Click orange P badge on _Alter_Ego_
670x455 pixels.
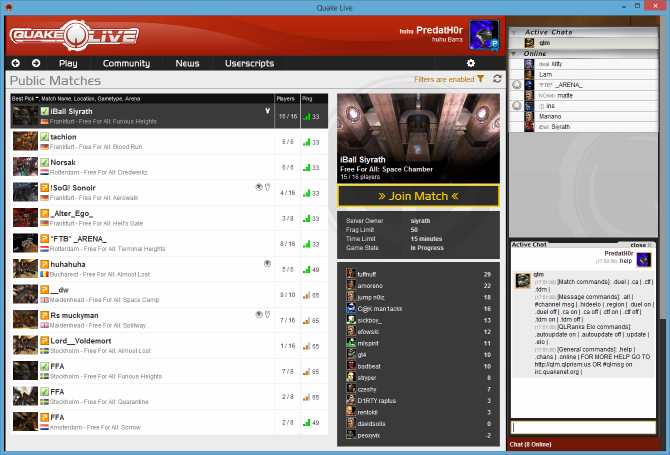point(44,213)
